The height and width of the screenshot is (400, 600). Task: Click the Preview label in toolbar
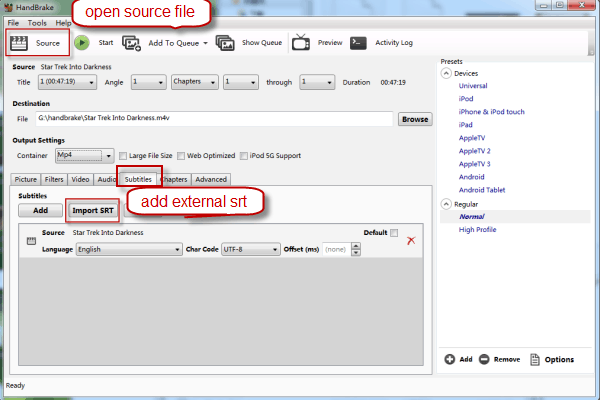pos(330,42)
